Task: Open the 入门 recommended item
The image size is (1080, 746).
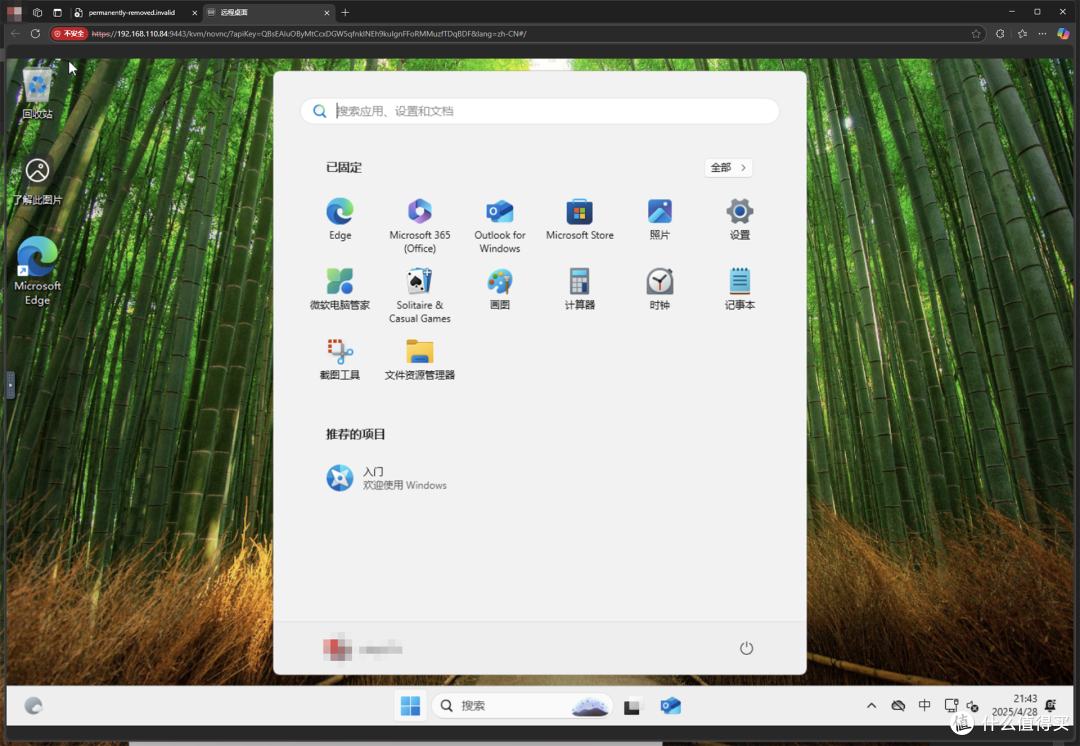Action: pos(386,478)
